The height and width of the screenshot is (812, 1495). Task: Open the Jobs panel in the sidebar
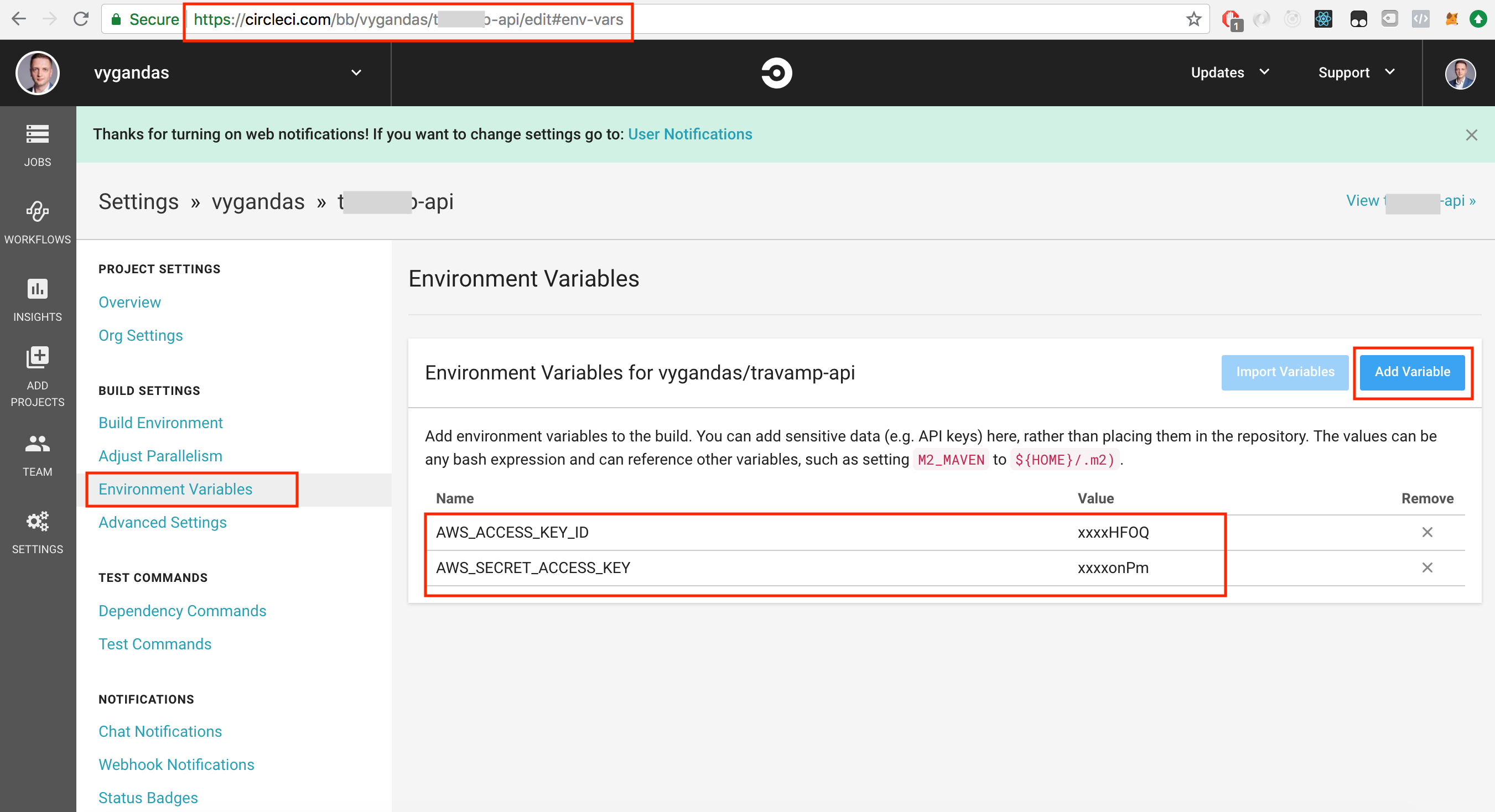(x=37, y=144)
